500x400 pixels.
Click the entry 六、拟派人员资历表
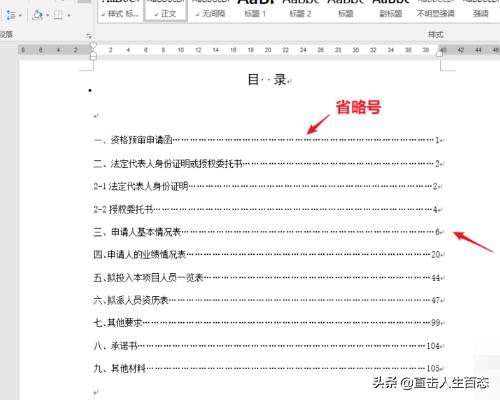[131, 300]
